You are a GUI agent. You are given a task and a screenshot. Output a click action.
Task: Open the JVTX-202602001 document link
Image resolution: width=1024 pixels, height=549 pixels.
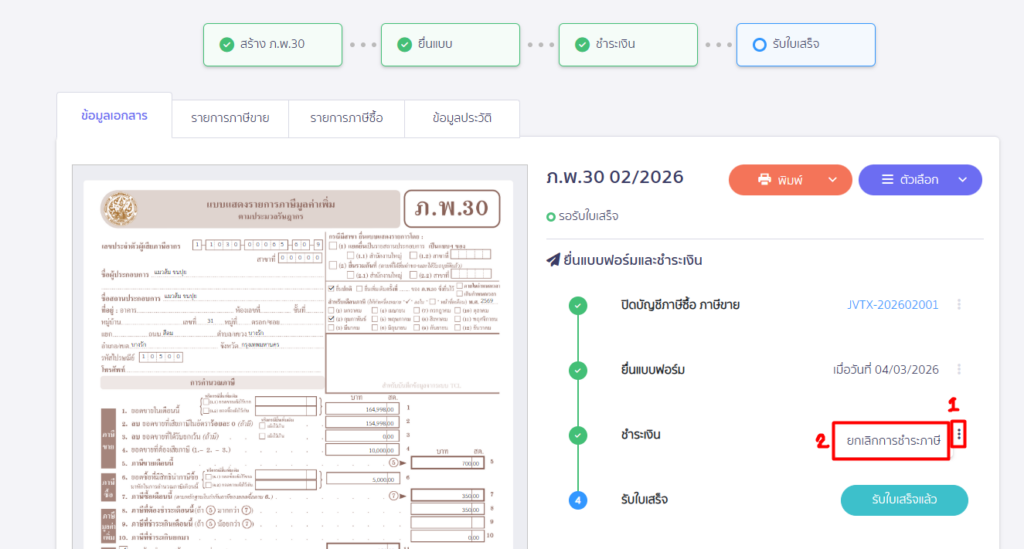click(892, 304)
